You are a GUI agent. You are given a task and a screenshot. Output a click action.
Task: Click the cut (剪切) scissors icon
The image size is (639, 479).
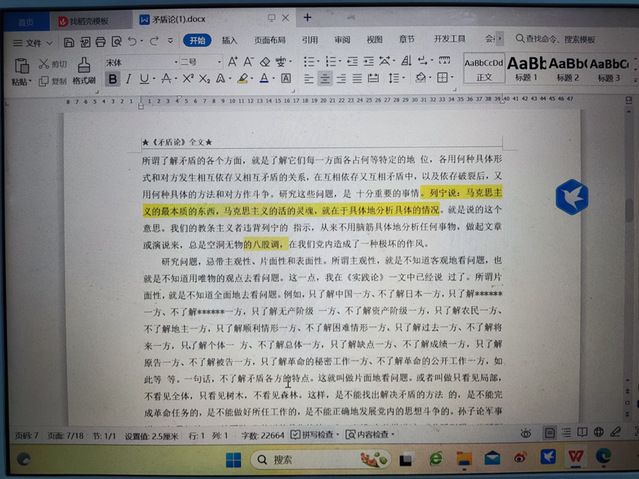click(x=45, y=63)
